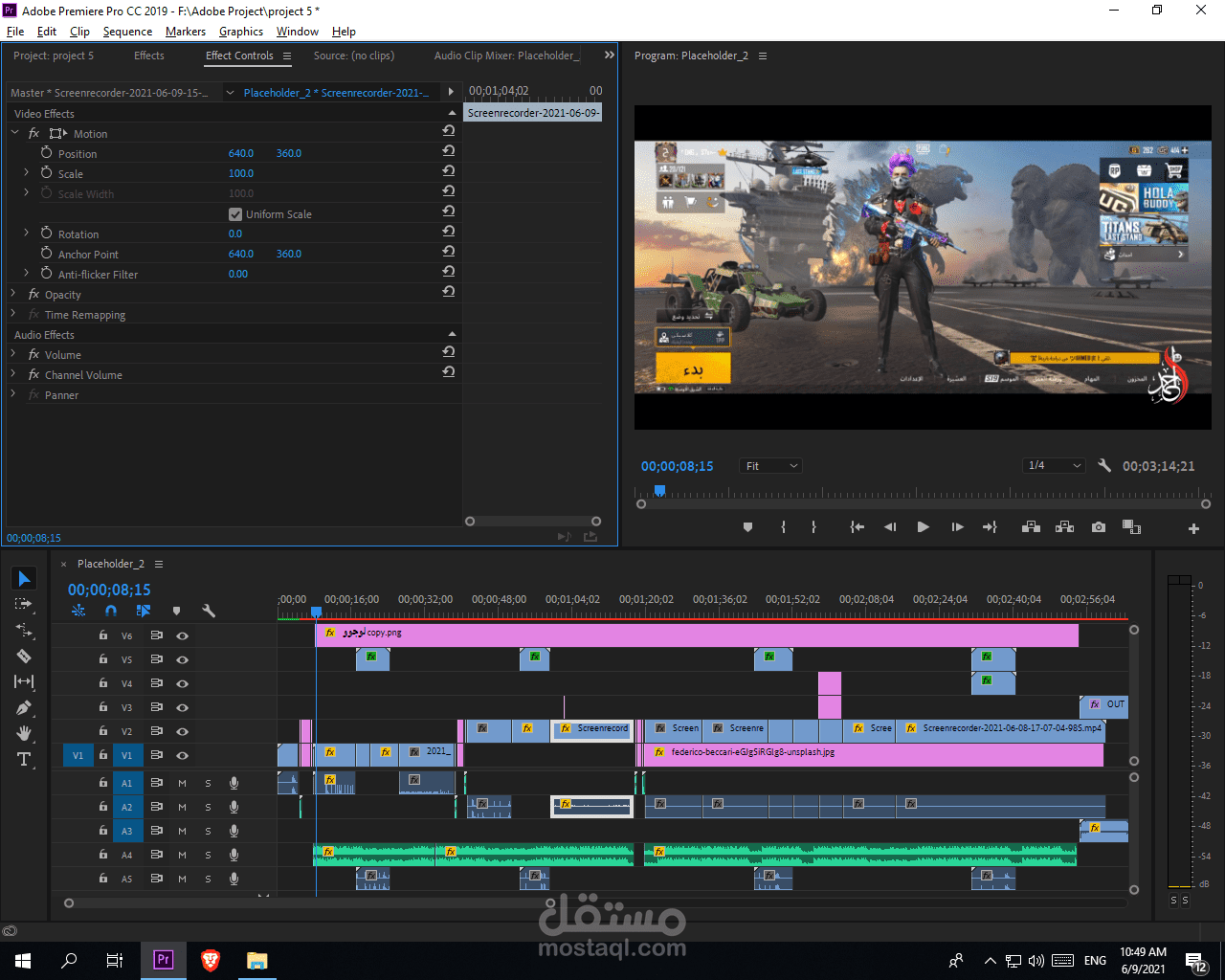
Task: Toggle V6 track output eye
Action: pyautogui.click(x=182, y=635)
